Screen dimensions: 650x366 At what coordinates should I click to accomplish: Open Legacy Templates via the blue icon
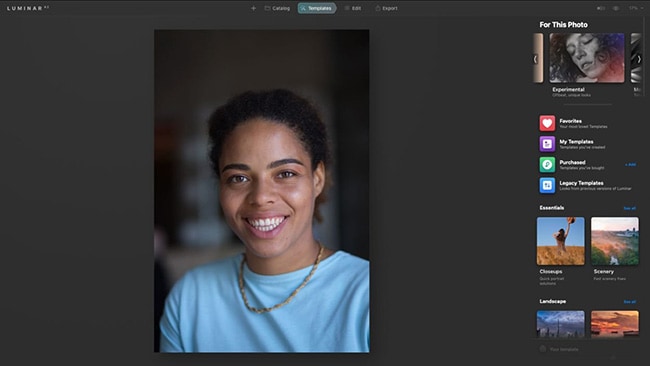pyautogui.click(x=547, y=185)
